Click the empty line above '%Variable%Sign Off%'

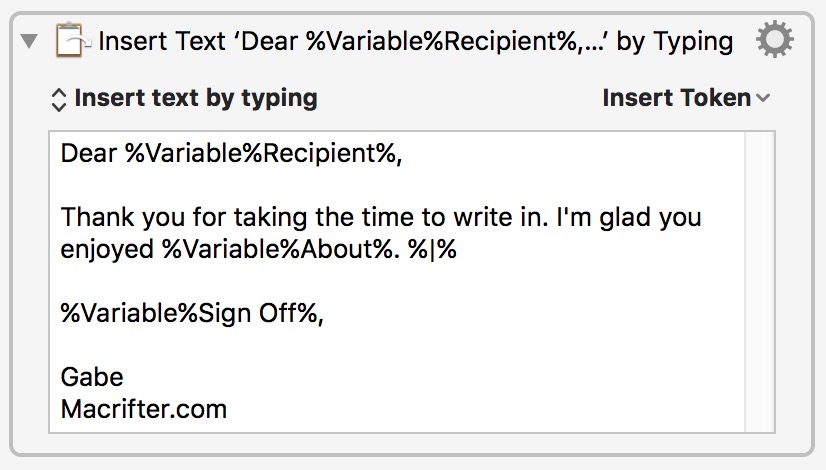pos(397,281)
